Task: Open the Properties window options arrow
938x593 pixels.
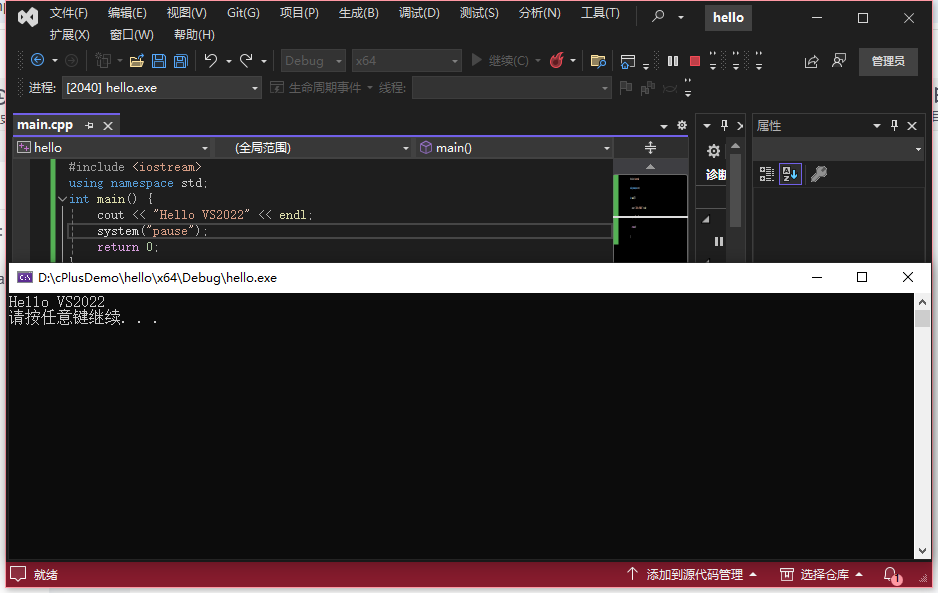Action: (x=876, y=126)
